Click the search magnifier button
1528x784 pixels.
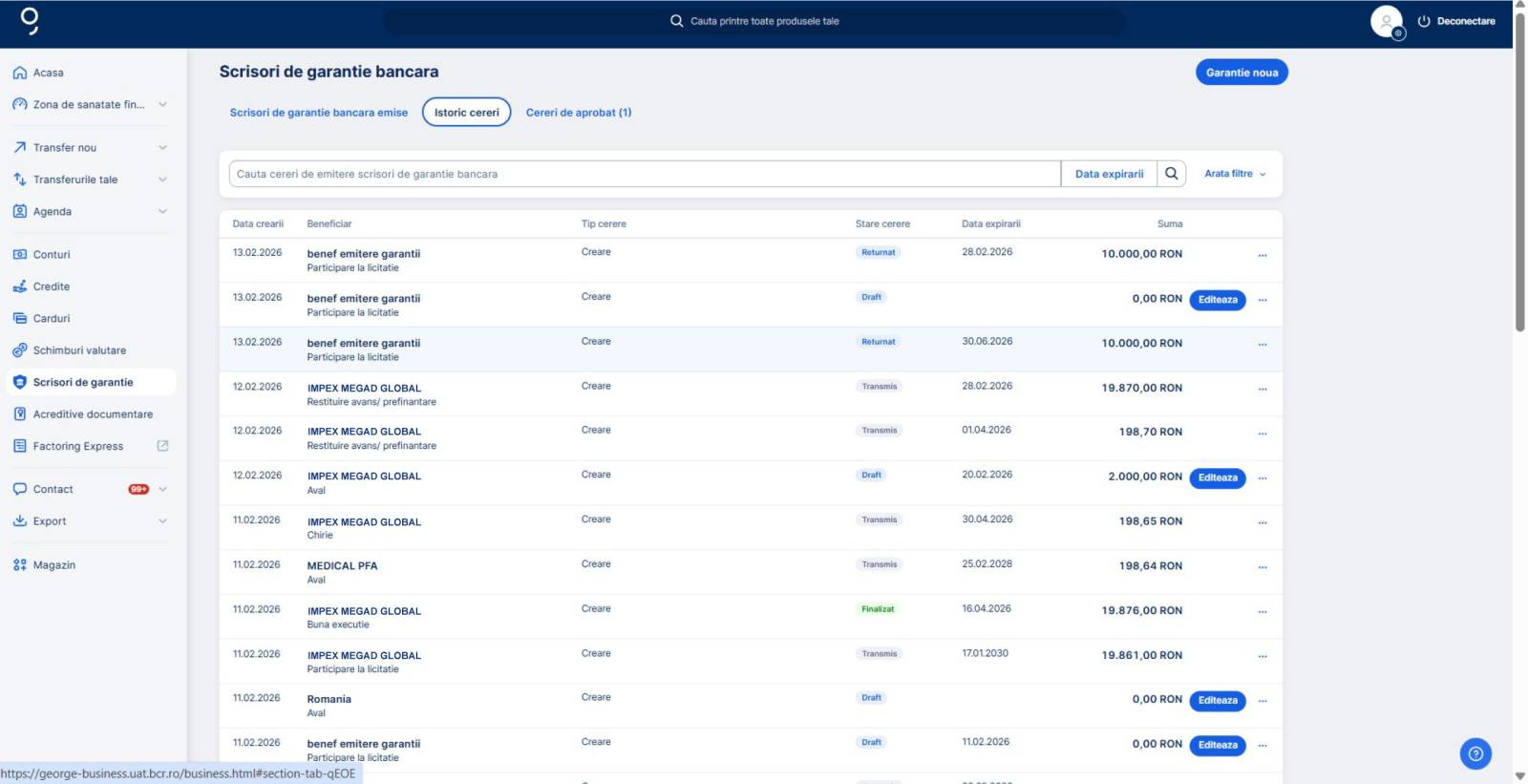click(x=1171, y=174)
